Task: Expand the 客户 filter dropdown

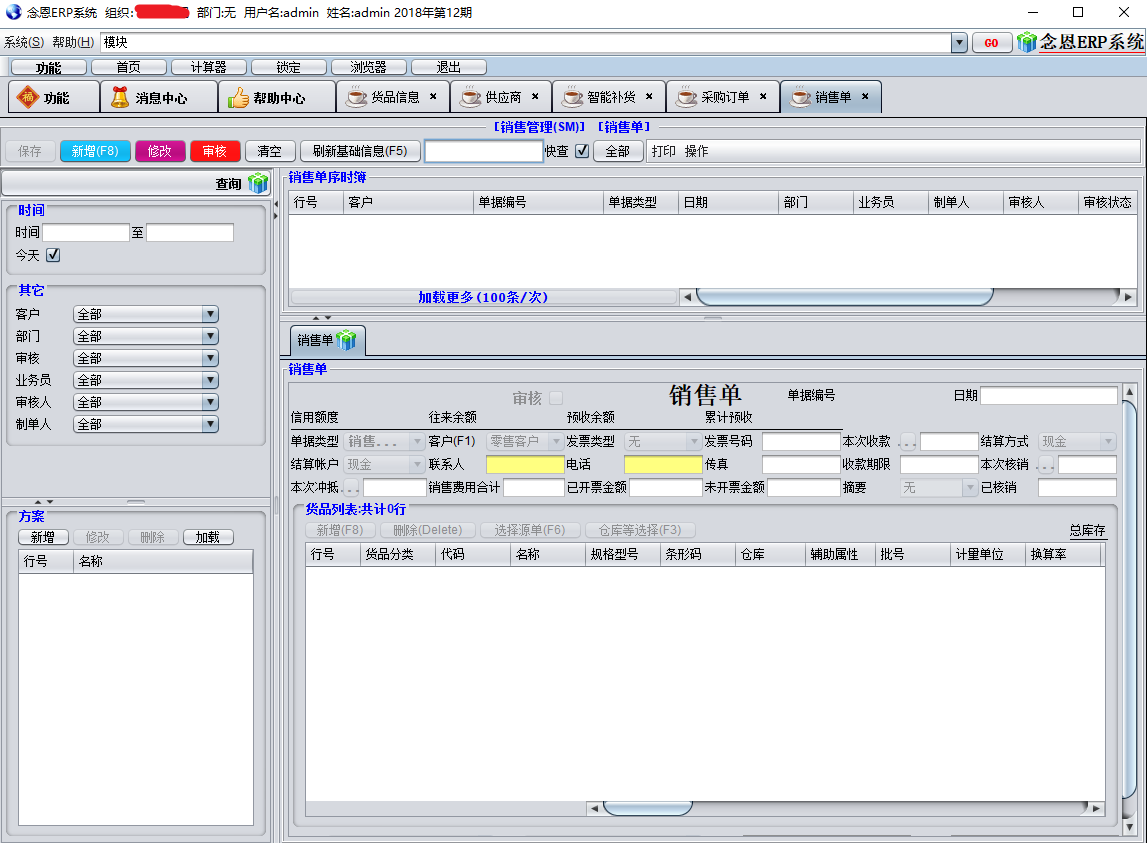Action: tap(210, 314)
